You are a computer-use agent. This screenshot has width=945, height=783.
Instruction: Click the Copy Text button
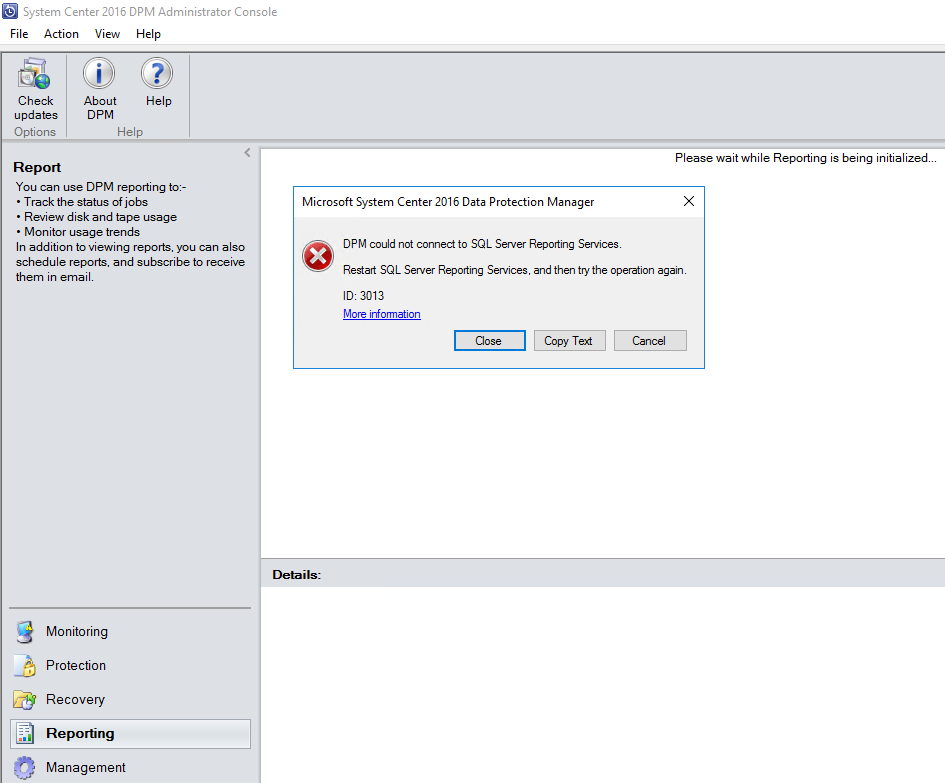[570, 341]
